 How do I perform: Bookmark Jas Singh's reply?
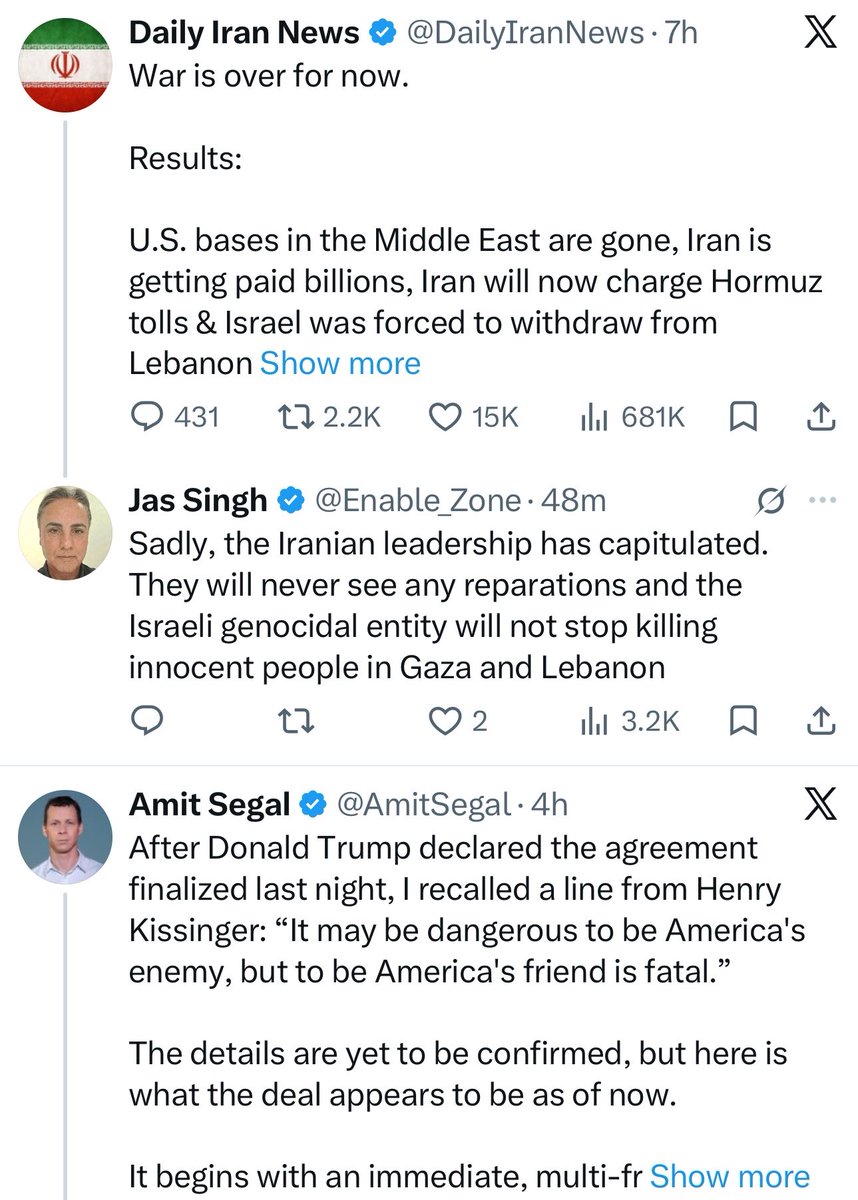pyautogui.click(x=743, y=720)
